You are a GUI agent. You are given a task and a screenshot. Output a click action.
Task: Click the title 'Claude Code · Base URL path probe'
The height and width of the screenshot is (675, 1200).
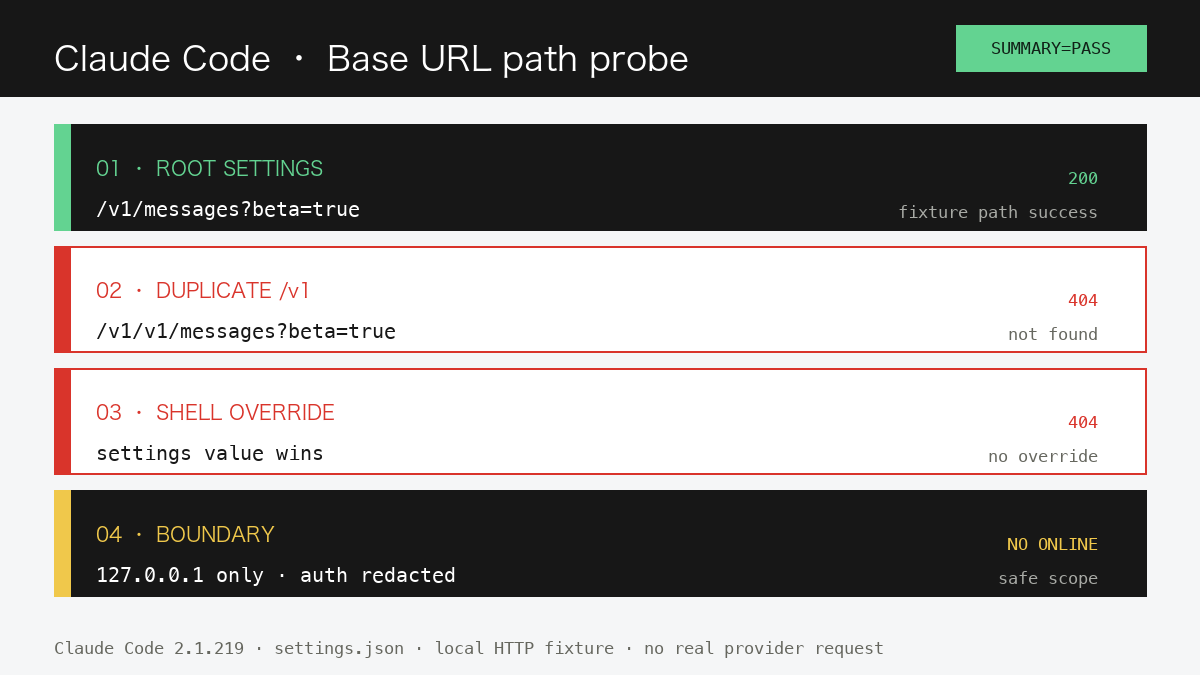pyautogui.click(x=371, y=59)
